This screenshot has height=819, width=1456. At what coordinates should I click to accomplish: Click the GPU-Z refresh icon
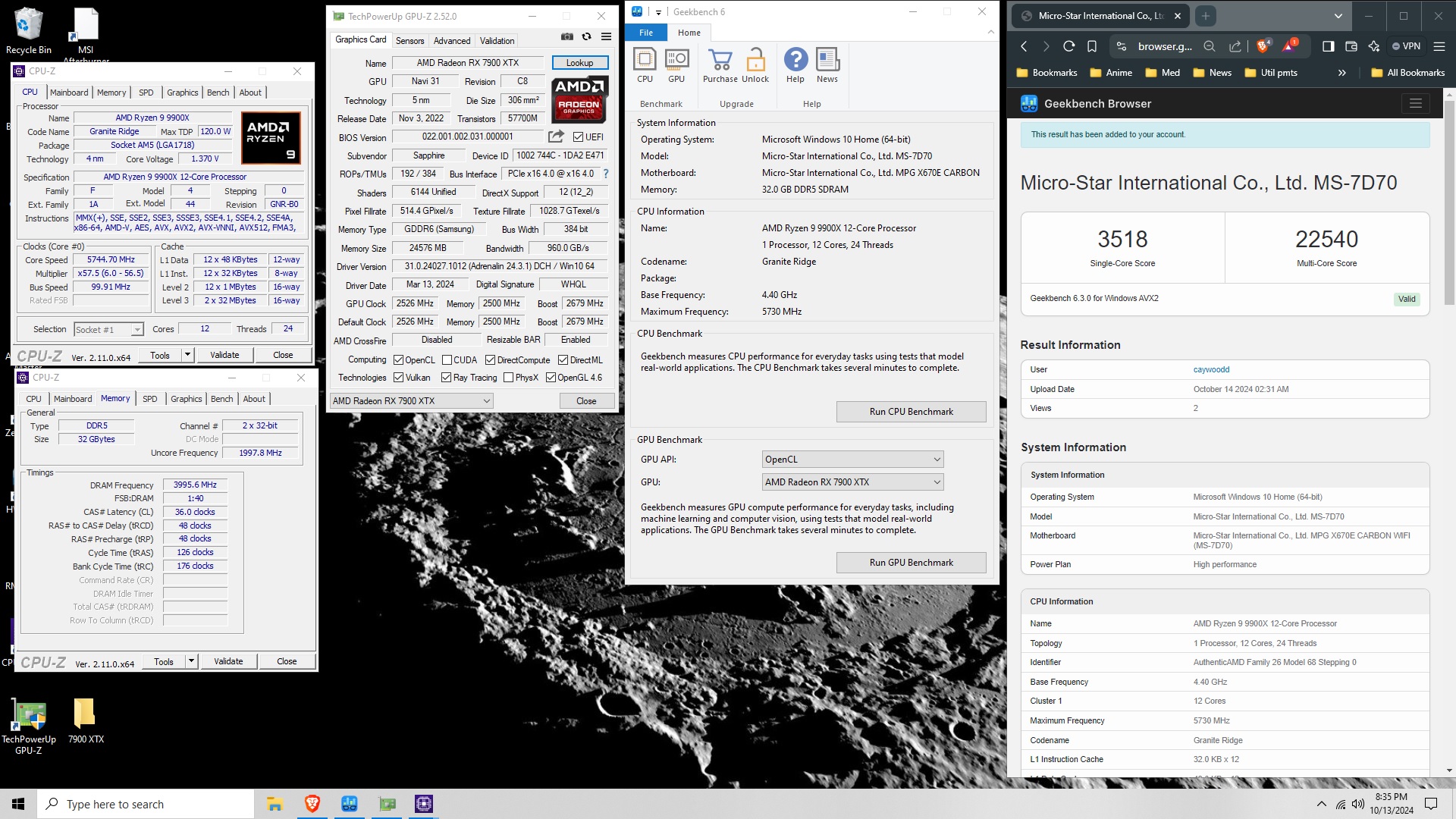pyautogui.click(x=586, y=36)
